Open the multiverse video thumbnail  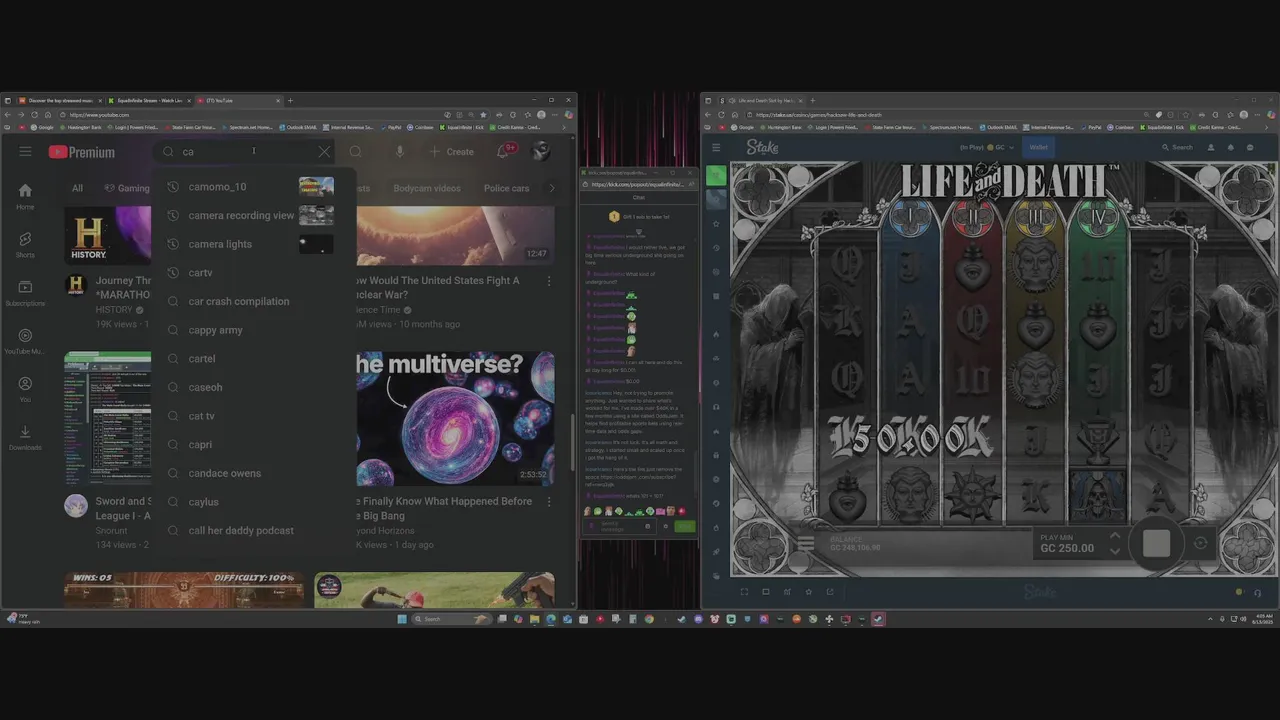click(x=455, y=418)
